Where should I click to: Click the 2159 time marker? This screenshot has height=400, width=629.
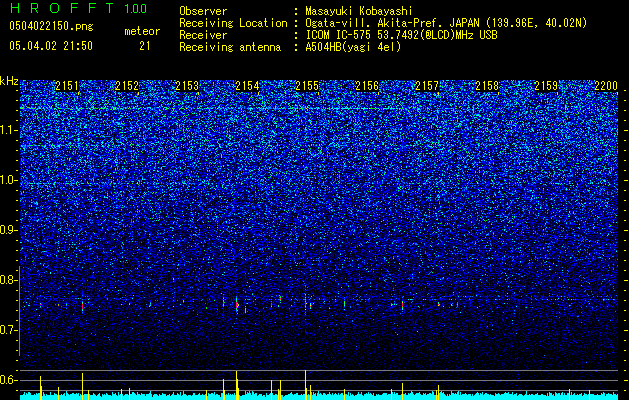point(546,85)
